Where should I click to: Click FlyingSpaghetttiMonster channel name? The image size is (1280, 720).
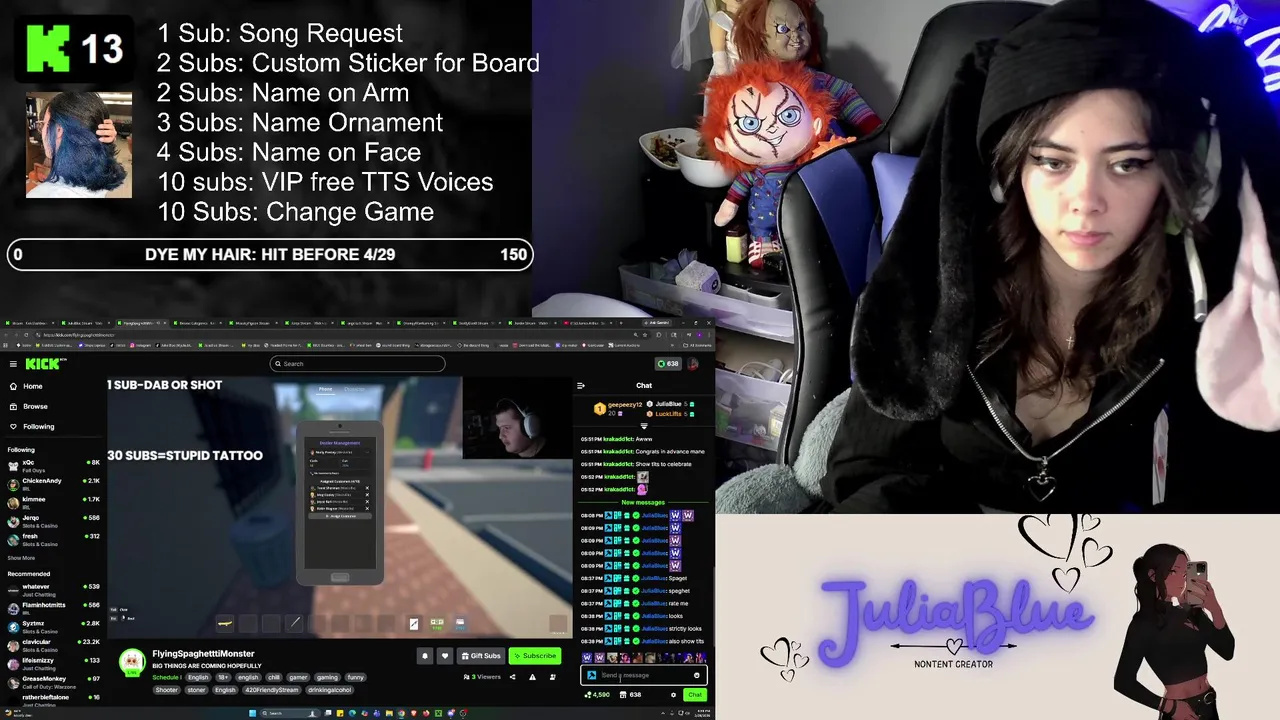[203, 654]
